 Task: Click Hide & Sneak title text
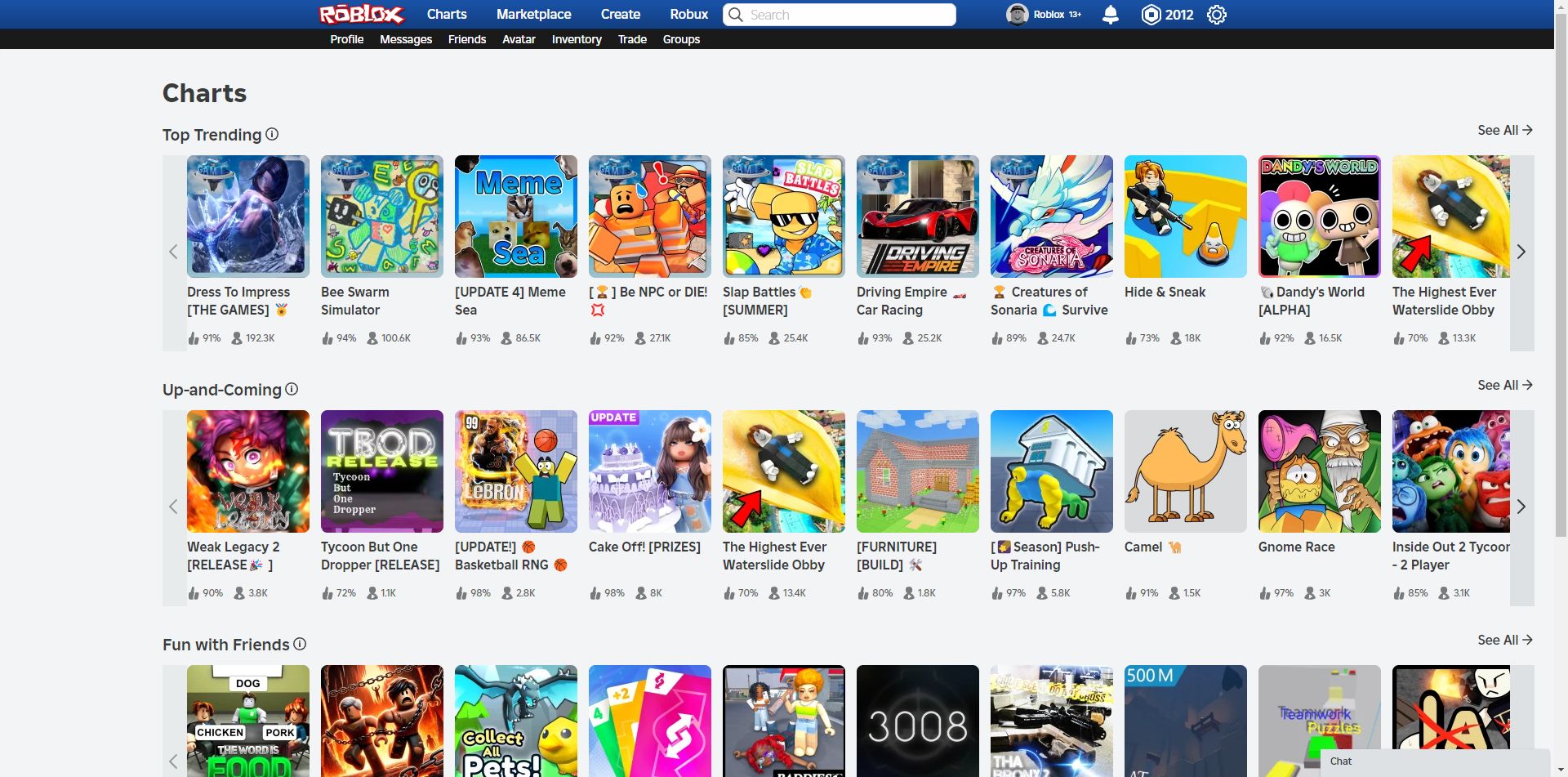[1165, 292]
